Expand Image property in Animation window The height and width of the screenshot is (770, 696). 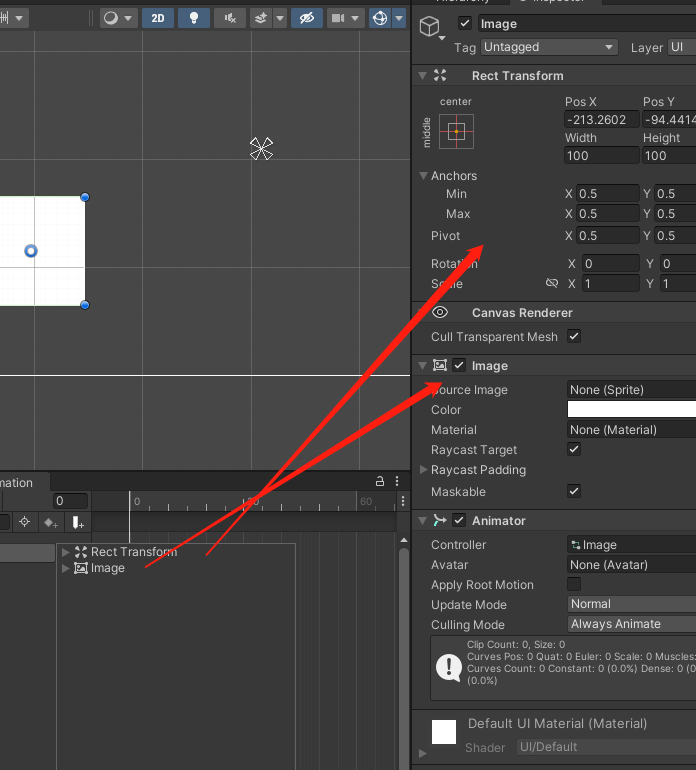pos(65,568)
